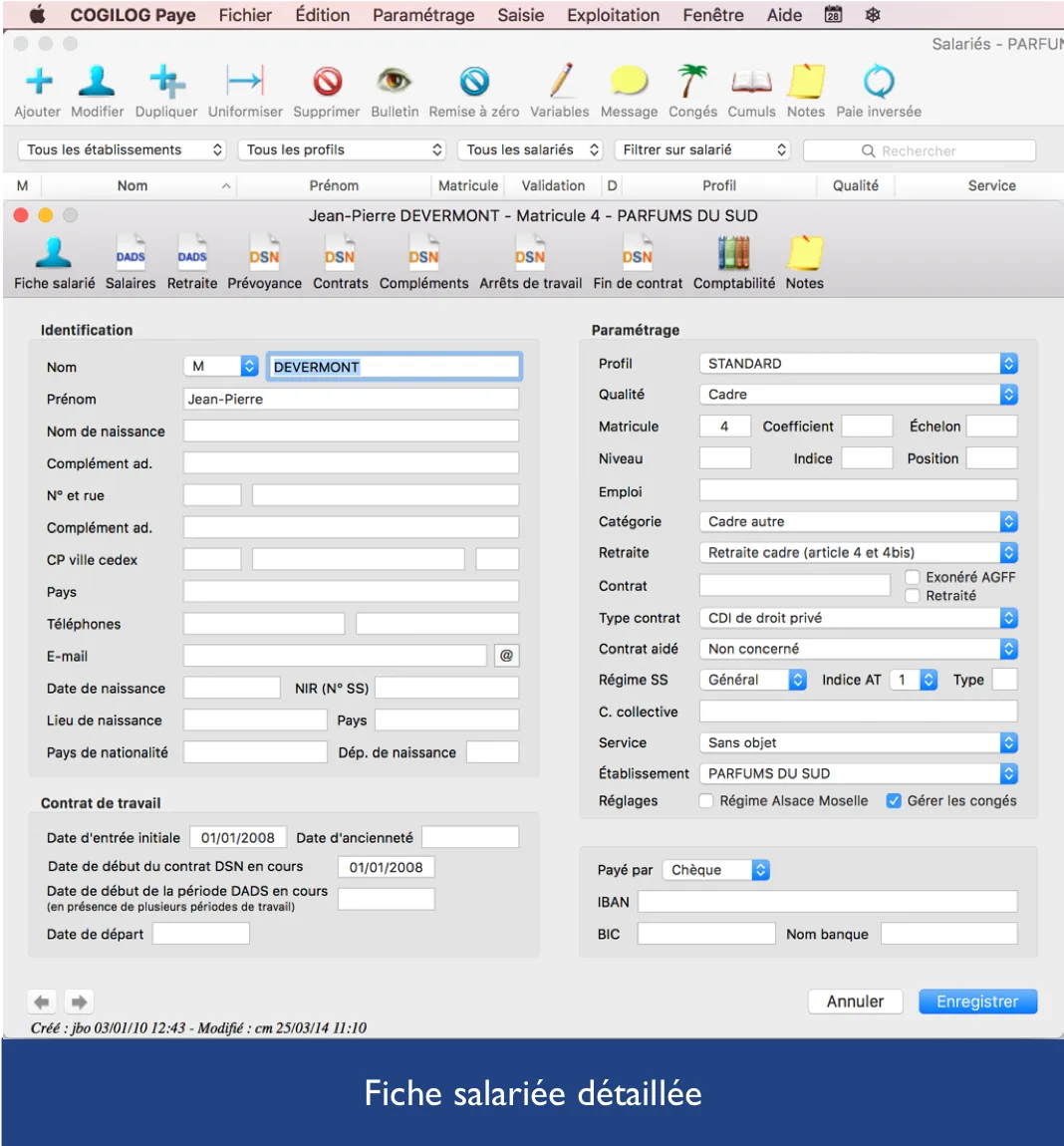1064x1146 pixels.
Task: Click the Enregistrer button
Action: tap(977, 1002)
